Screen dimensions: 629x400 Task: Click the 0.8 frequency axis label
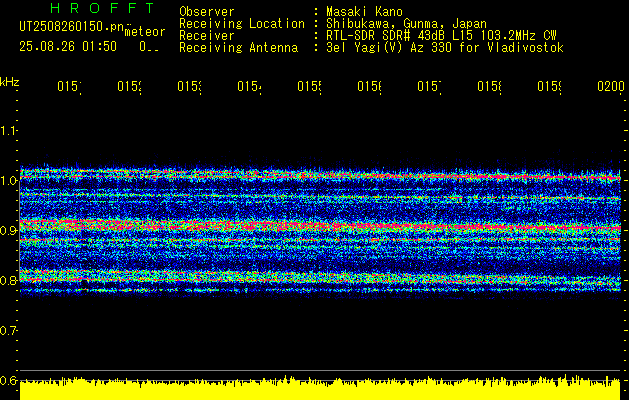tap(8, 280)
